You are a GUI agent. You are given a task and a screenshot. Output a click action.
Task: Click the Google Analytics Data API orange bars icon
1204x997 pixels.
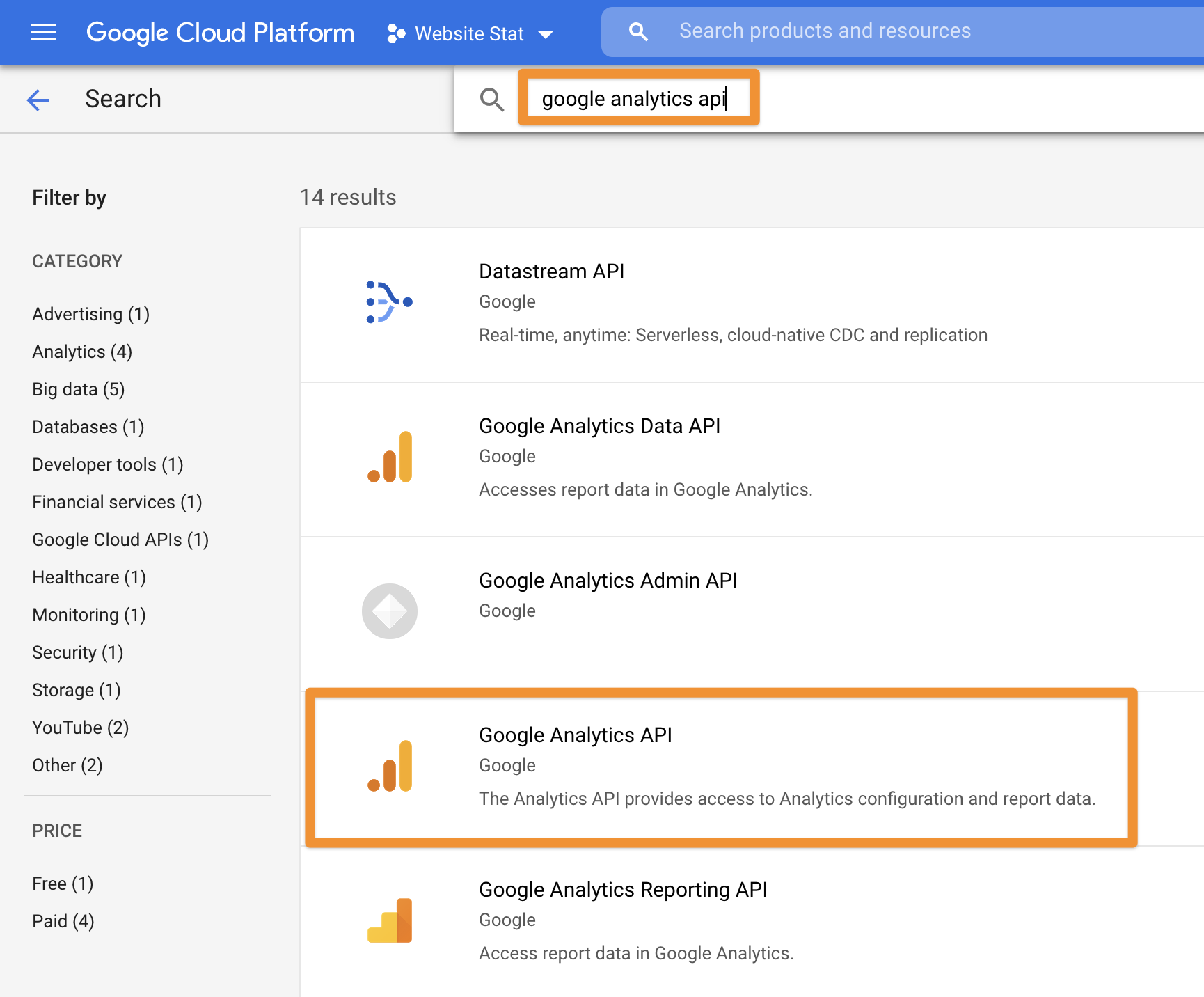390,457
